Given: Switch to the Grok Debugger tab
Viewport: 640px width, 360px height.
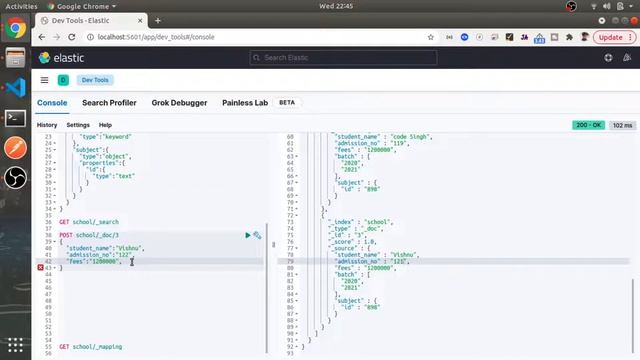Looking at the screenshot, I should click(179, 103).
